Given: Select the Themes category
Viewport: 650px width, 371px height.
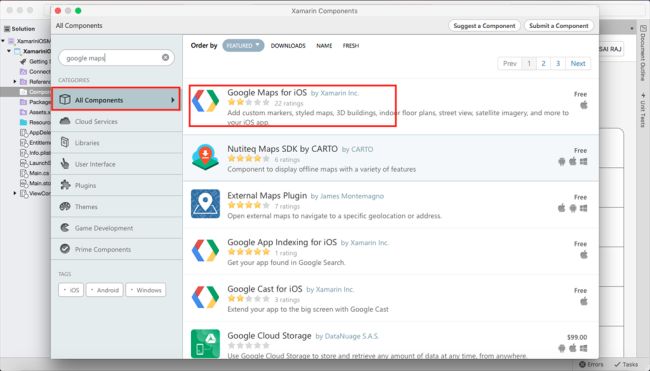Looking at the screenshot, I should coord(116,206).
